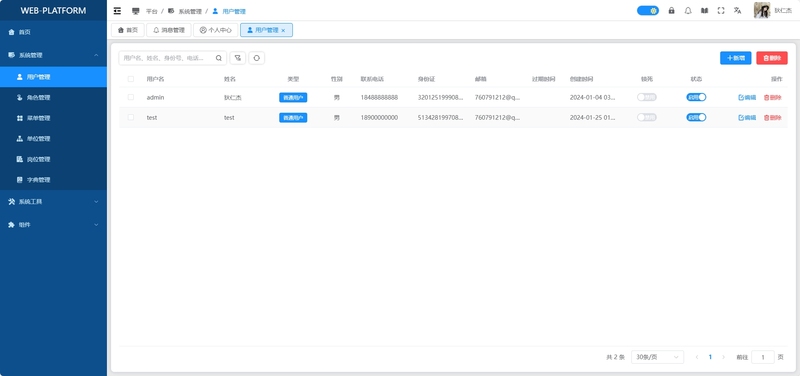Select 用户管理 in the sidebar
This screenshot has width=800, height=376.
click(x=53, y=77)
